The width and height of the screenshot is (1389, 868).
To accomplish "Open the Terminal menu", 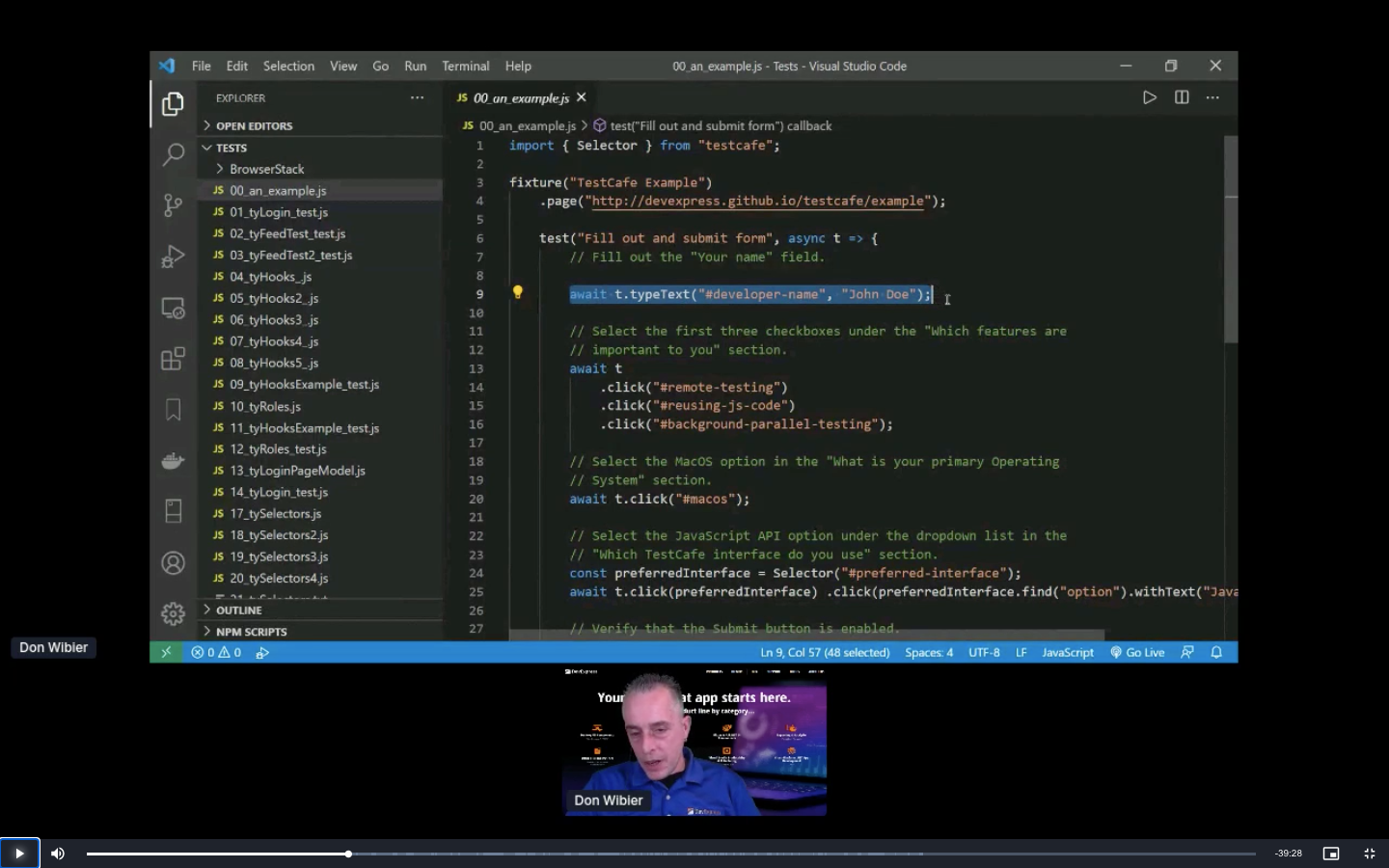I will coord(465,67).
